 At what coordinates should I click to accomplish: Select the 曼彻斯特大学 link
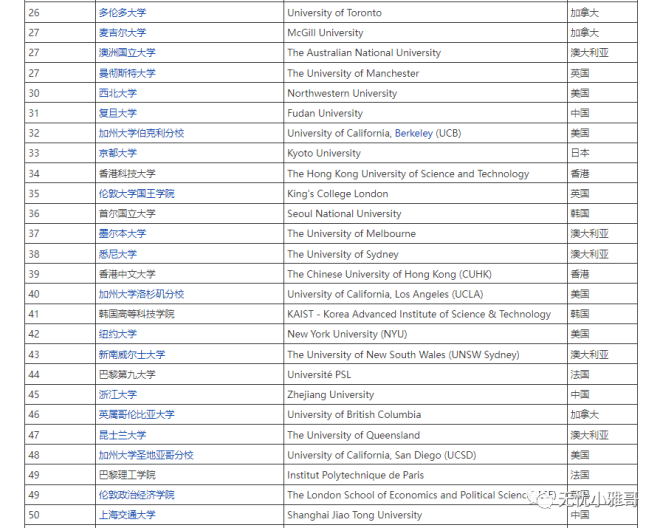126,73
